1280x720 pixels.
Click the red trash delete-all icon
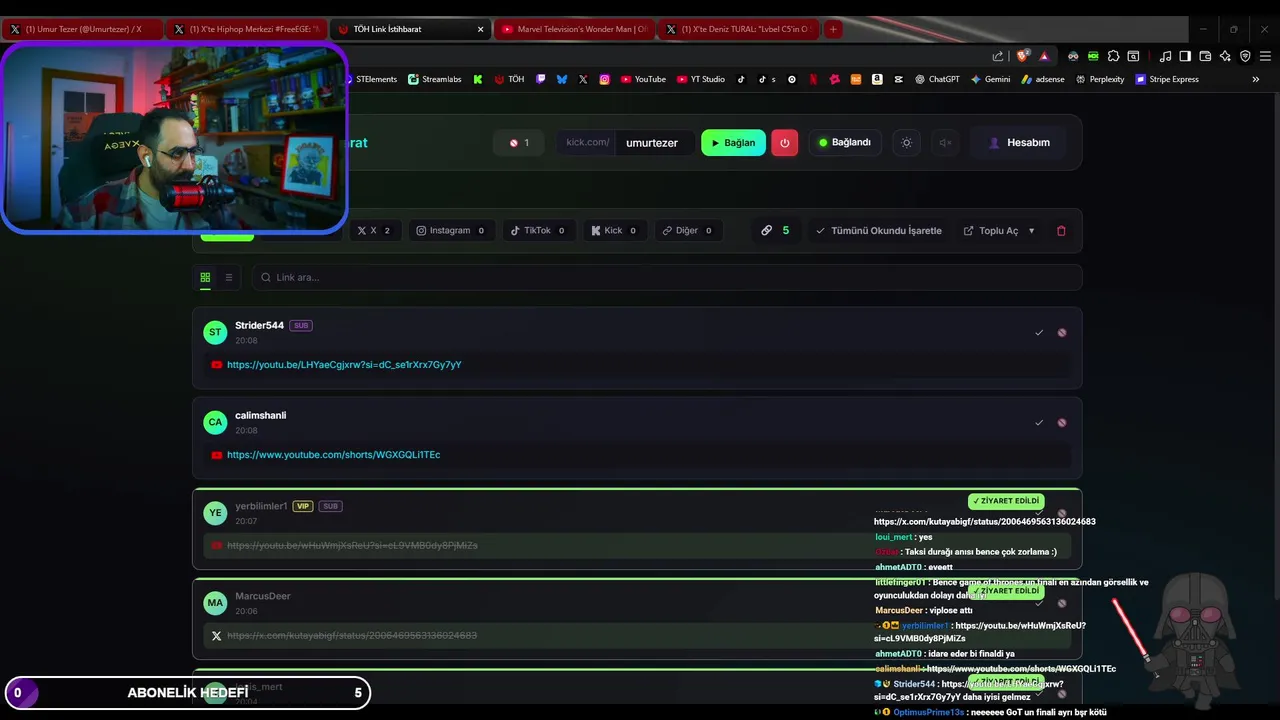coord(1061,230)
